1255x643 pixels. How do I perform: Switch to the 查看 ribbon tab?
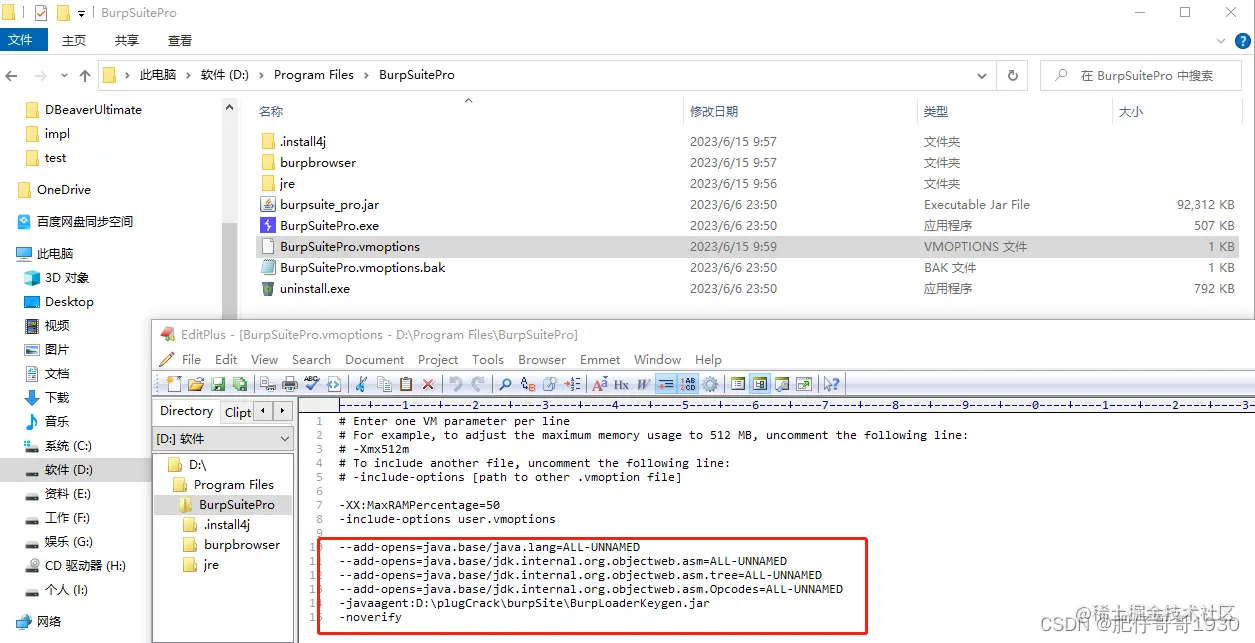coord(180,40)
